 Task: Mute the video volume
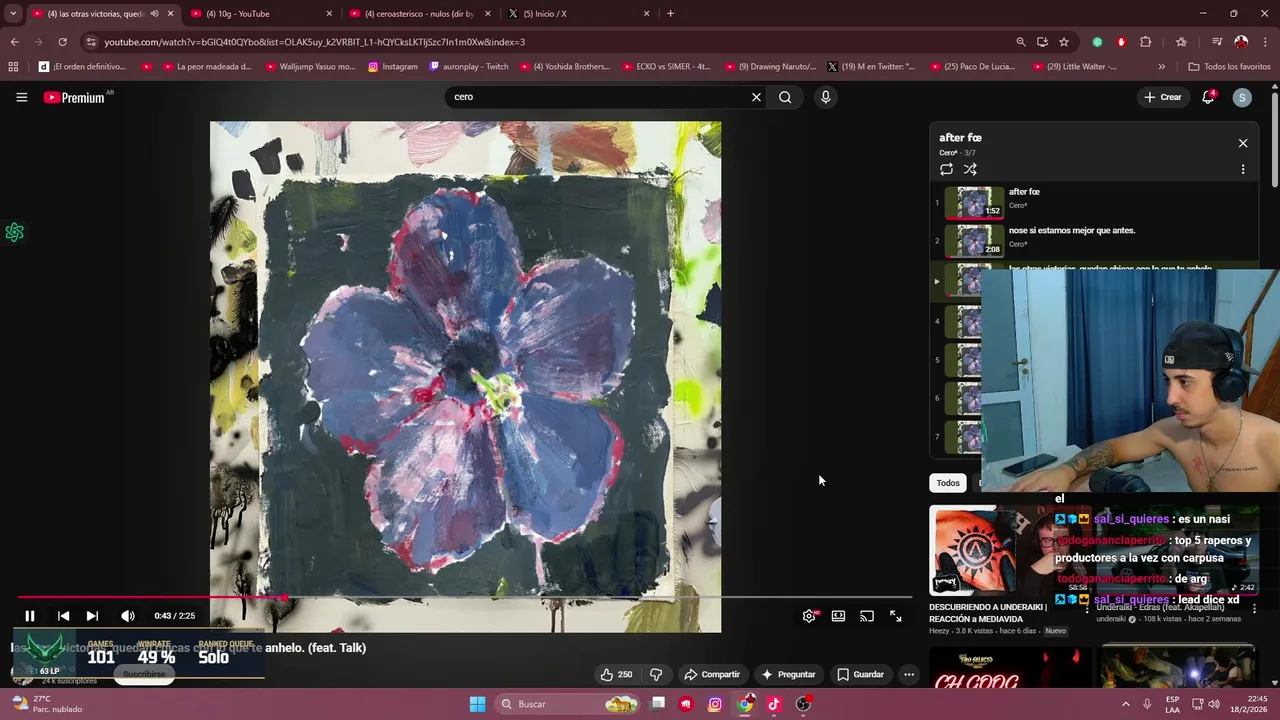[127, 616]
